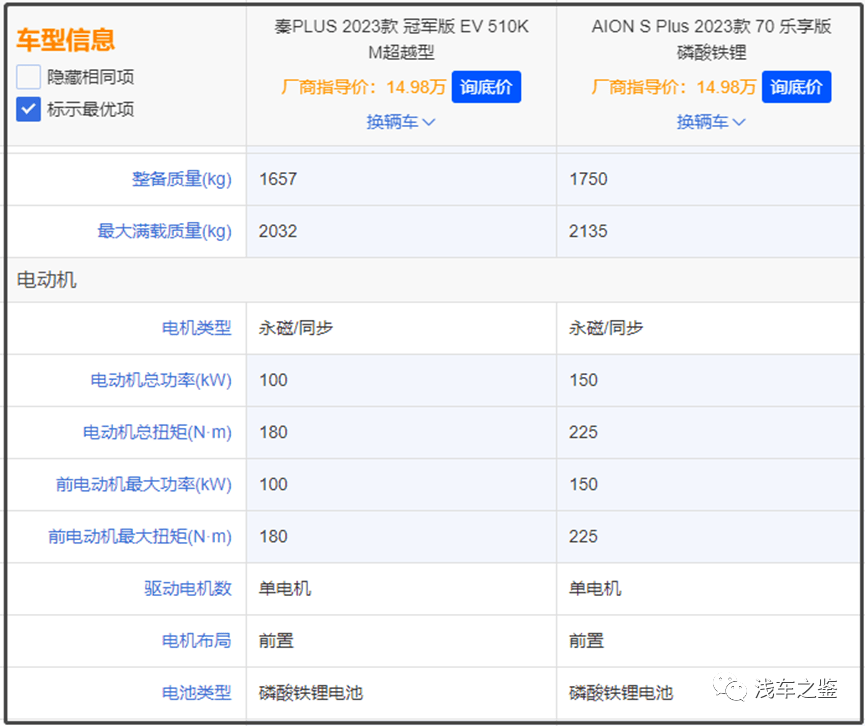Select AION 电机类型 value 永磁/同步
The image size is (865, 726).
click(x=606, y=328)
